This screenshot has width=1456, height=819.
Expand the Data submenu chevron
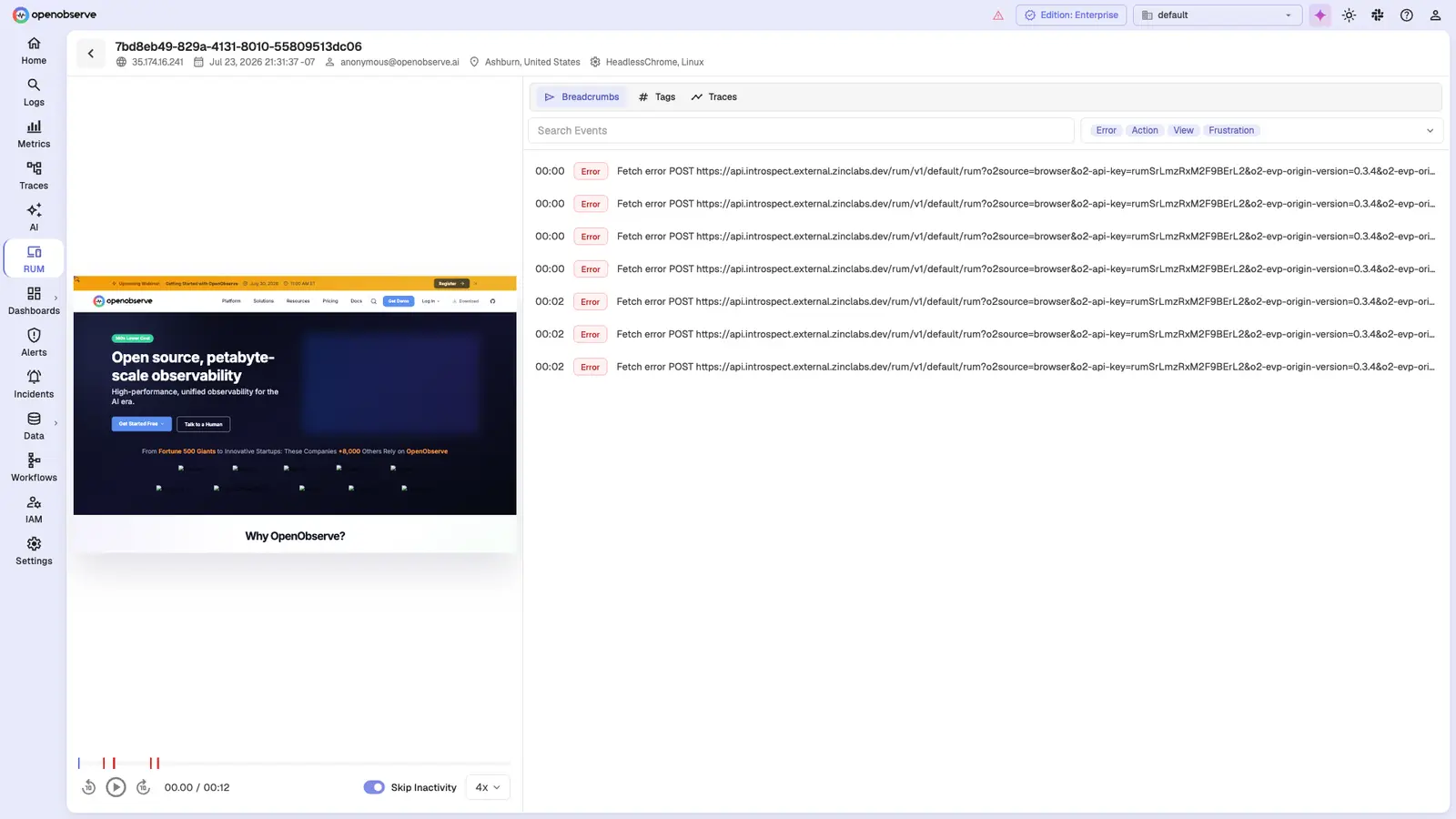56,423
